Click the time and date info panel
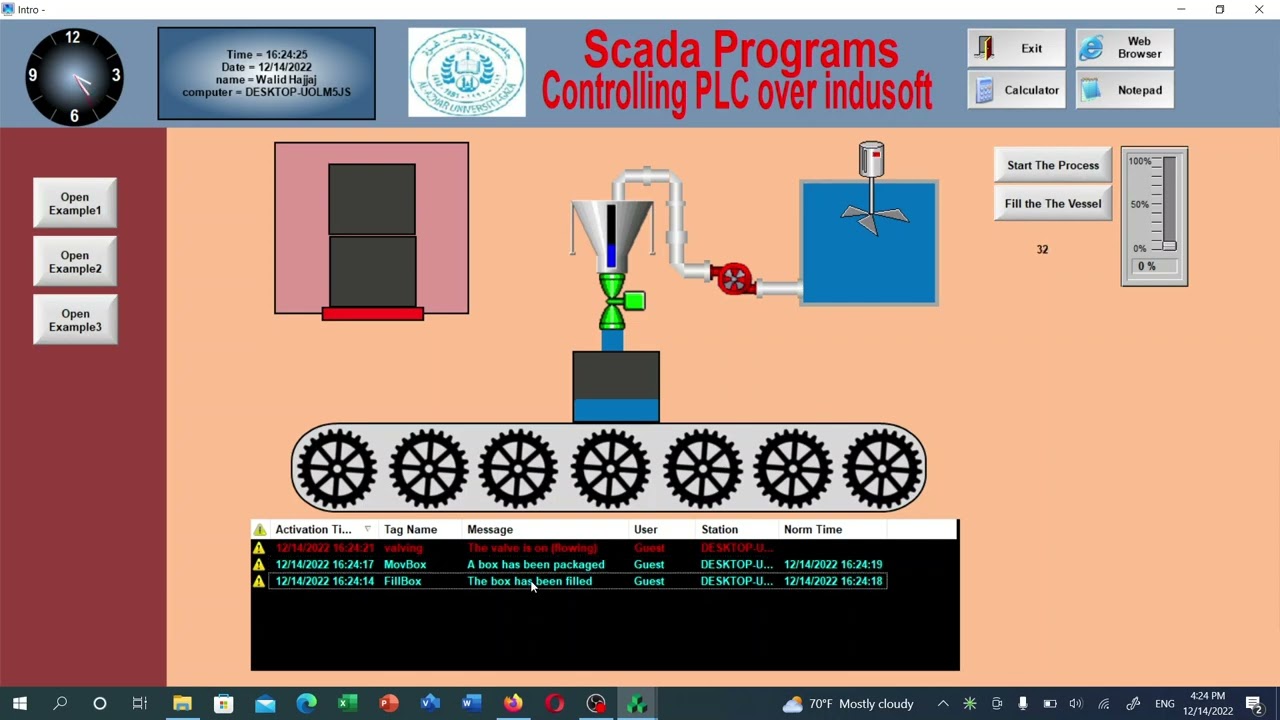Screen dimensions: 1280x720 tap(266, 74)
